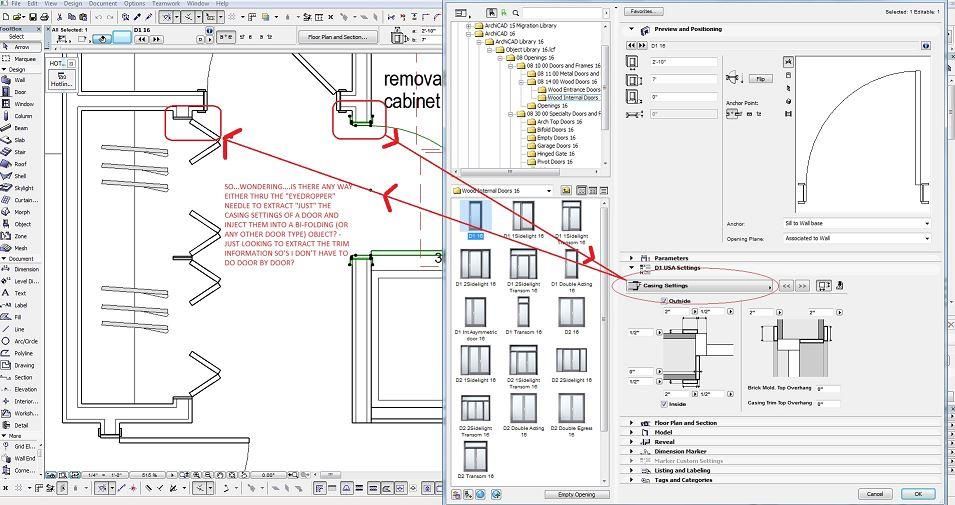Expand the Listing and Labeling panel

[x=632, y=470]
